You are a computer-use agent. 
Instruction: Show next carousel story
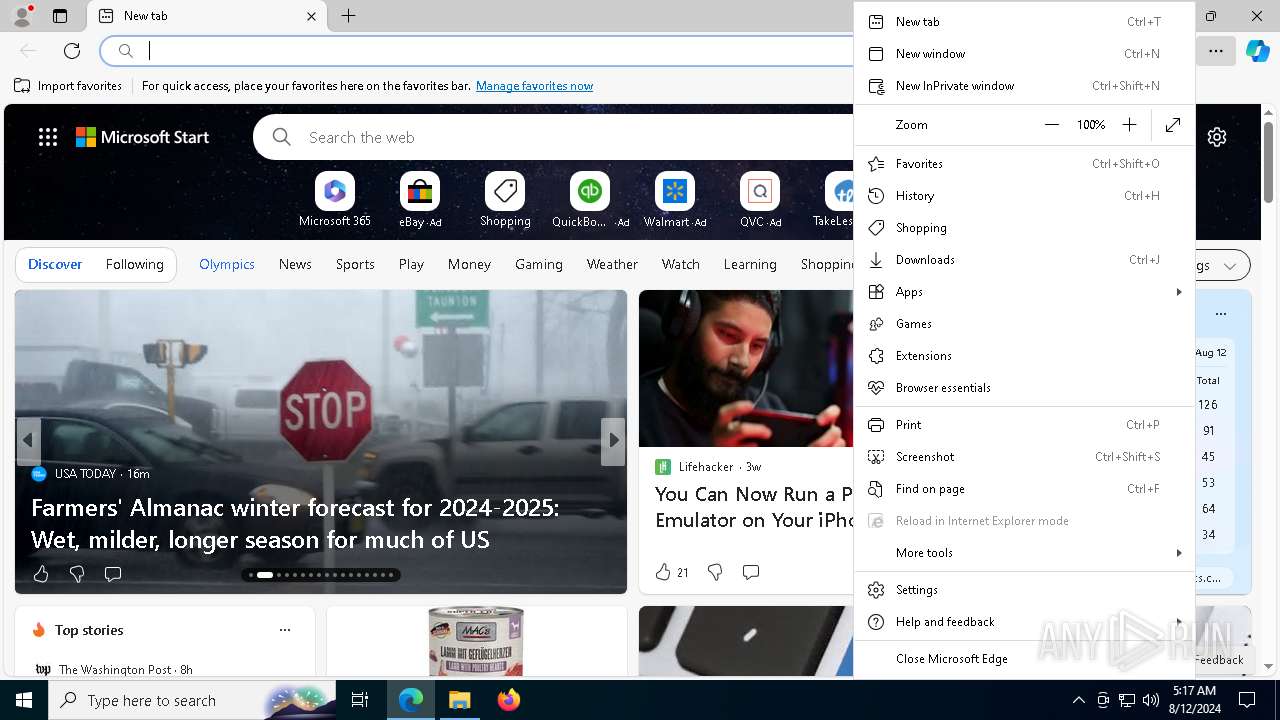pos(613,440)
